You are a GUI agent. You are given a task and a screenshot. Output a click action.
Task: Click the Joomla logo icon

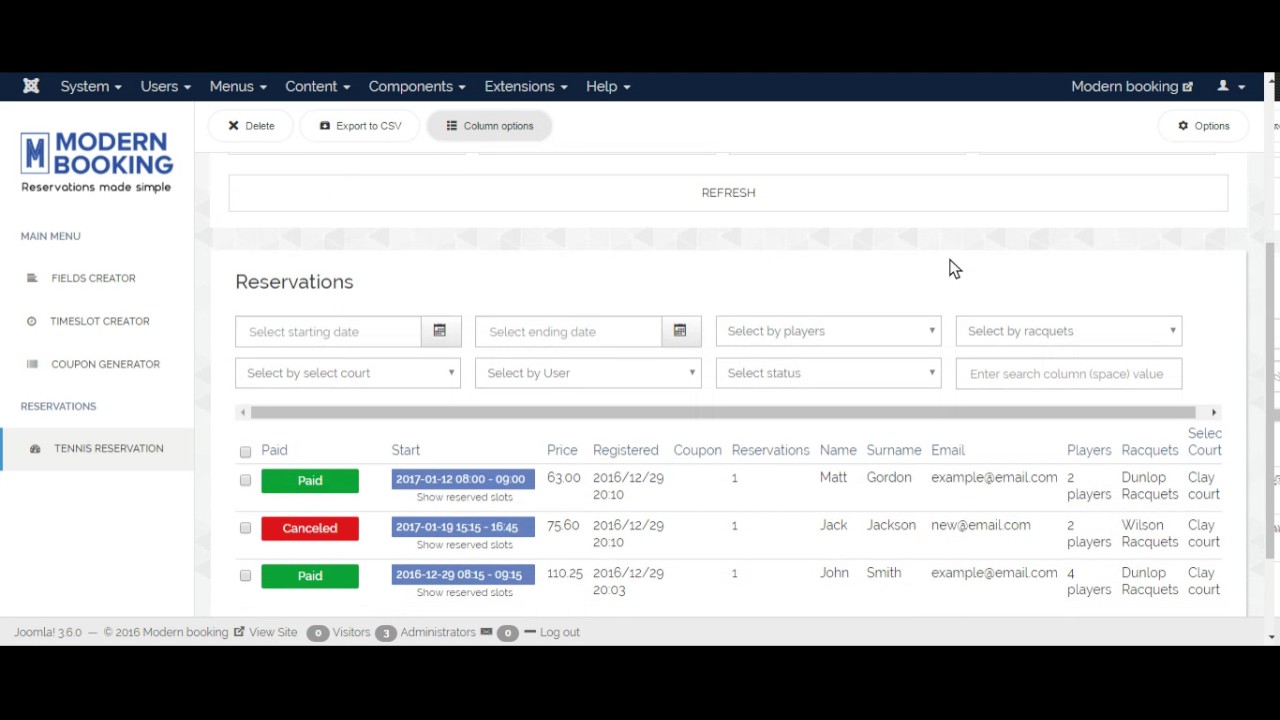pyautogui.click(x=31, y=86)
